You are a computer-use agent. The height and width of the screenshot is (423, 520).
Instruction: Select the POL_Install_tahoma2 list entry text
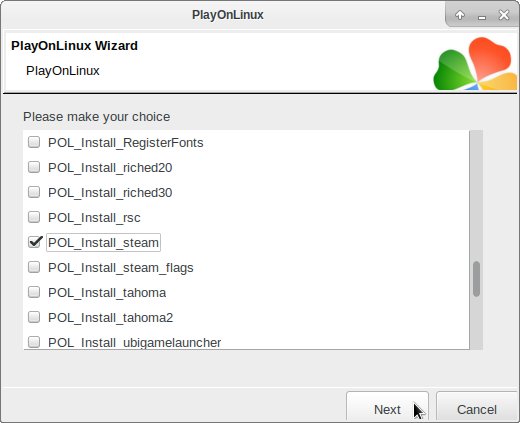[x=110, y=318]
